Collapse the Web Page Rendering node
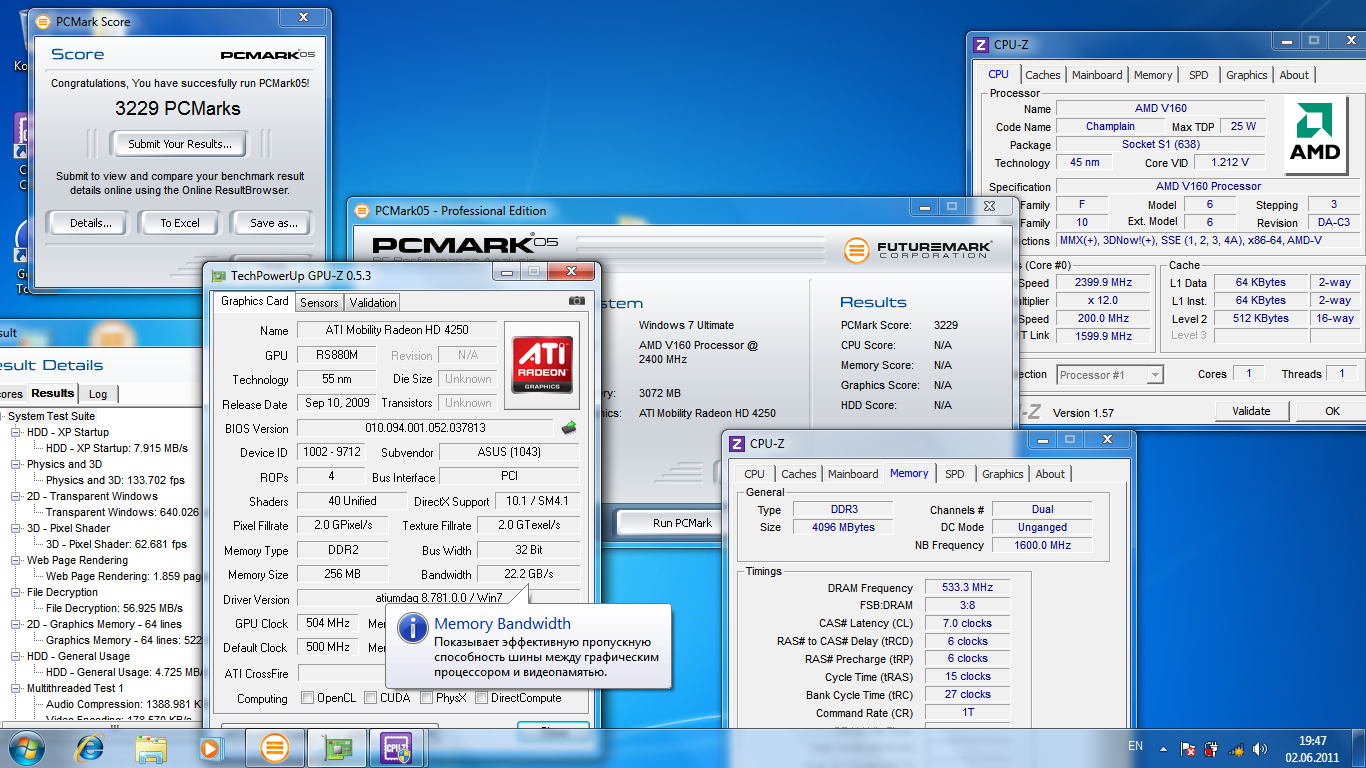 click(17, 560)
